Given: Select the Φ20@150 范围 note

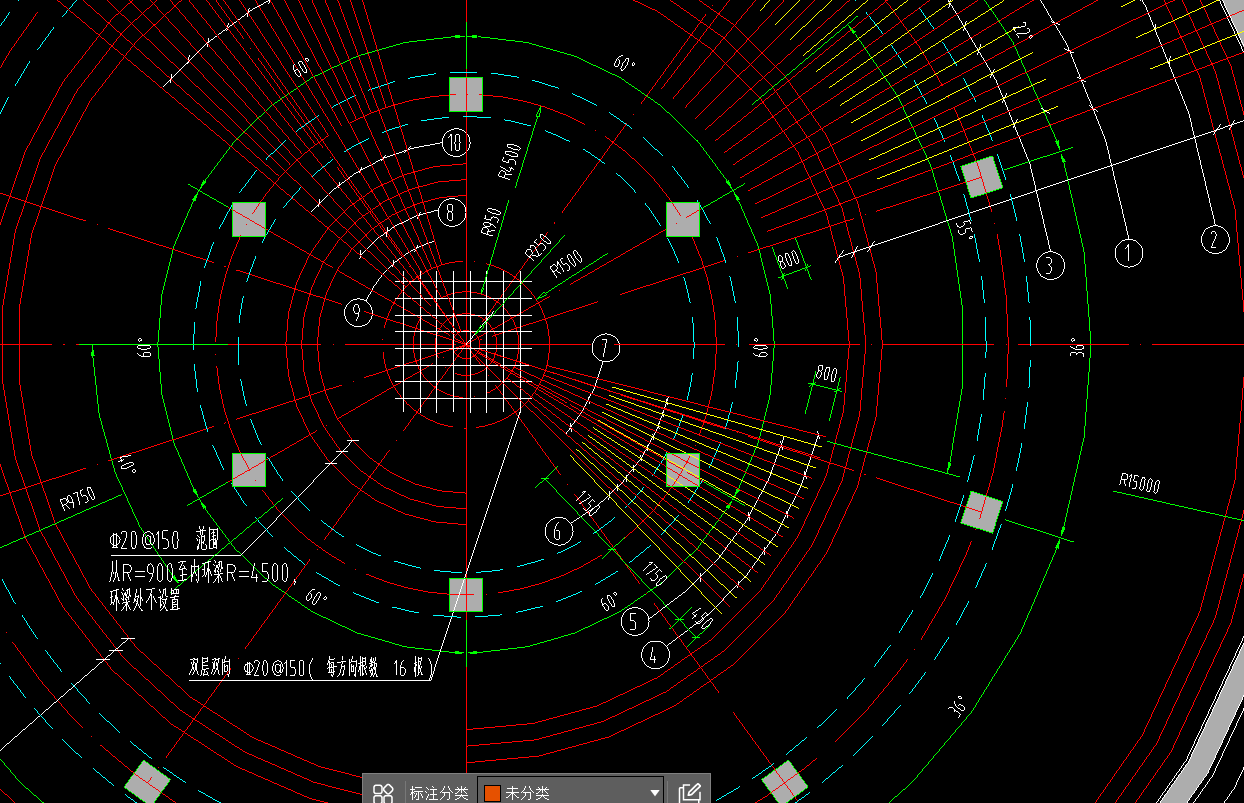Looking at the screenshot, I should pyautogui.click(x=164, y=542).
